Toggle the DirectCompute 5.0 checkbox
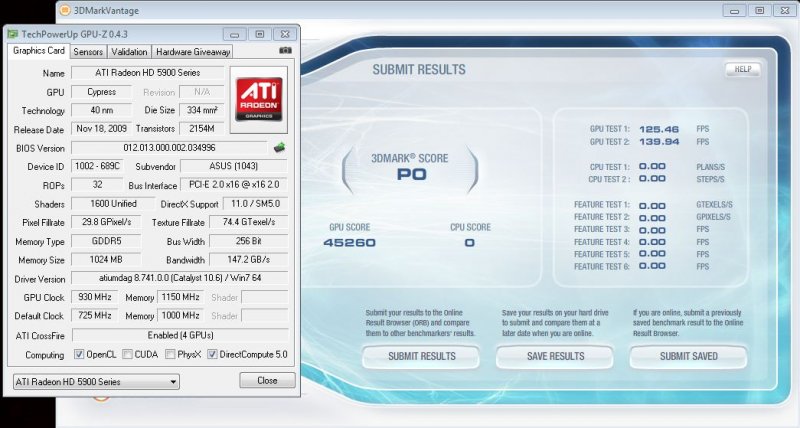This screenshot has width=800, height=428. [x=212, y=354]
